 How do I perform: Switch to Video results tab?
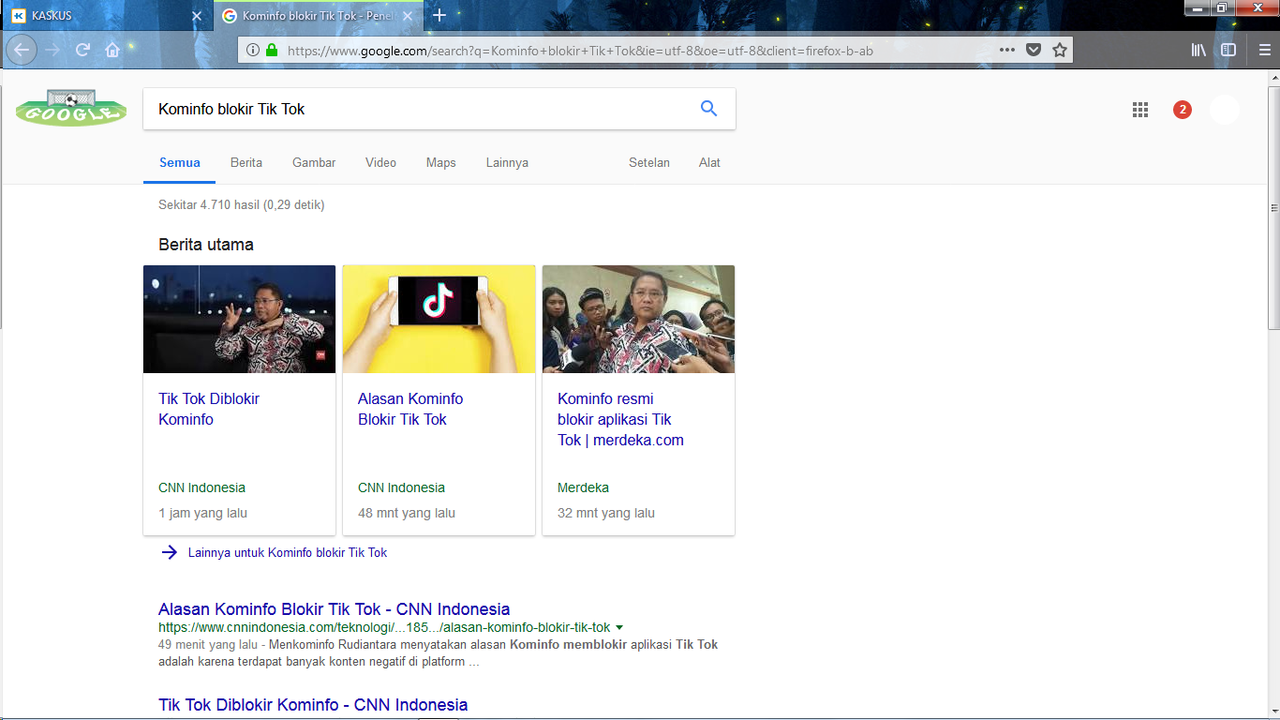tap(381, 163)
